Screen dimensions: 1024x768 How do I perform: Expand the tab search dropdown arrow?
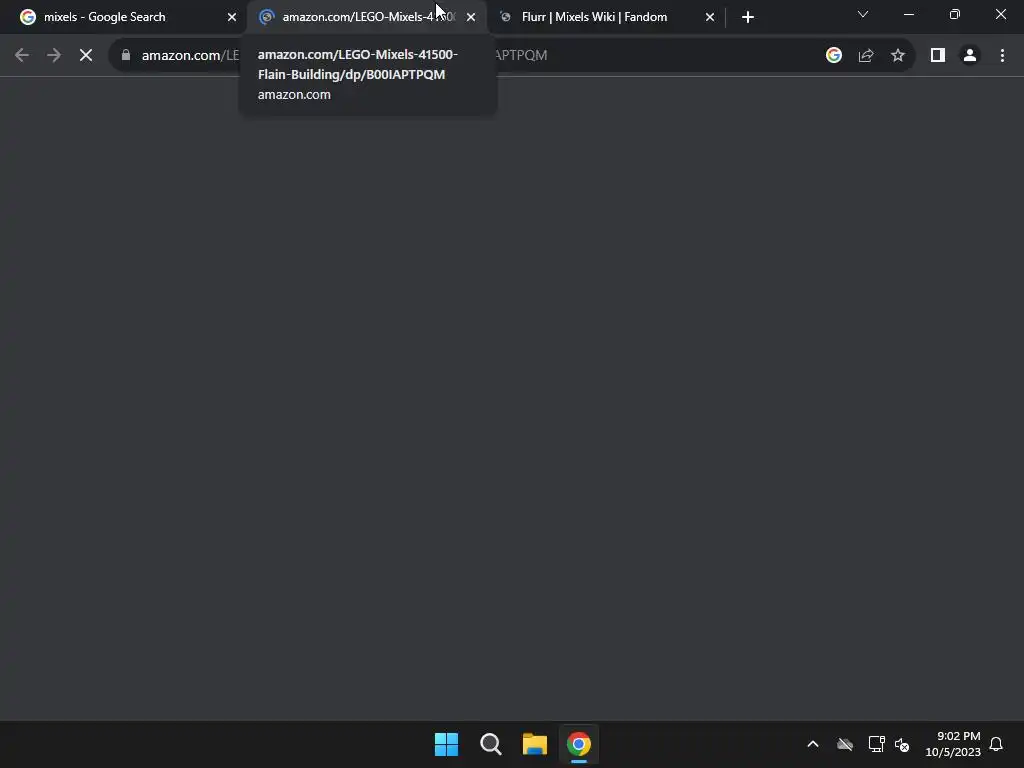tap(863, 14)
